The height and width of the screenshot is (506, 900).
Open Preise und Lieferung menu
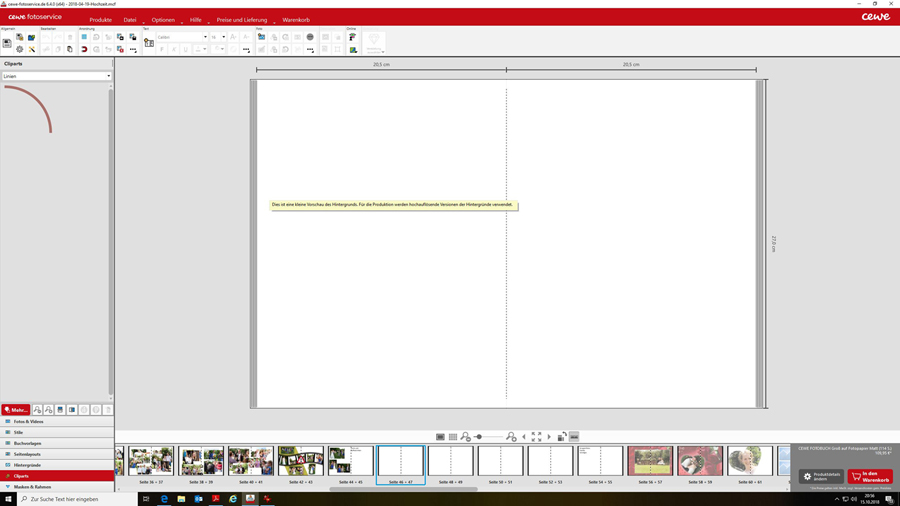(242, 20)
